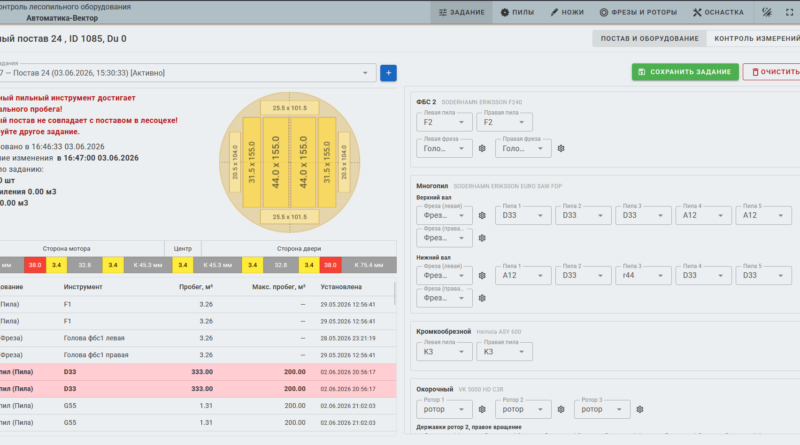This screenshot has width=800, height=445.
Task: Click the Центр column header
Action: (x=183, y=249)
